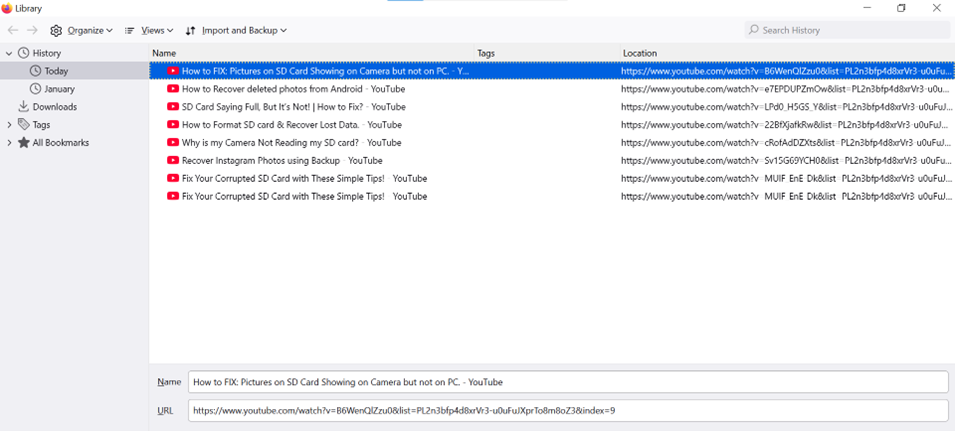The image size is (955, 431).
Task: Click URL containing cRofAdDZXts in Location column
Action: coord(785,143)
